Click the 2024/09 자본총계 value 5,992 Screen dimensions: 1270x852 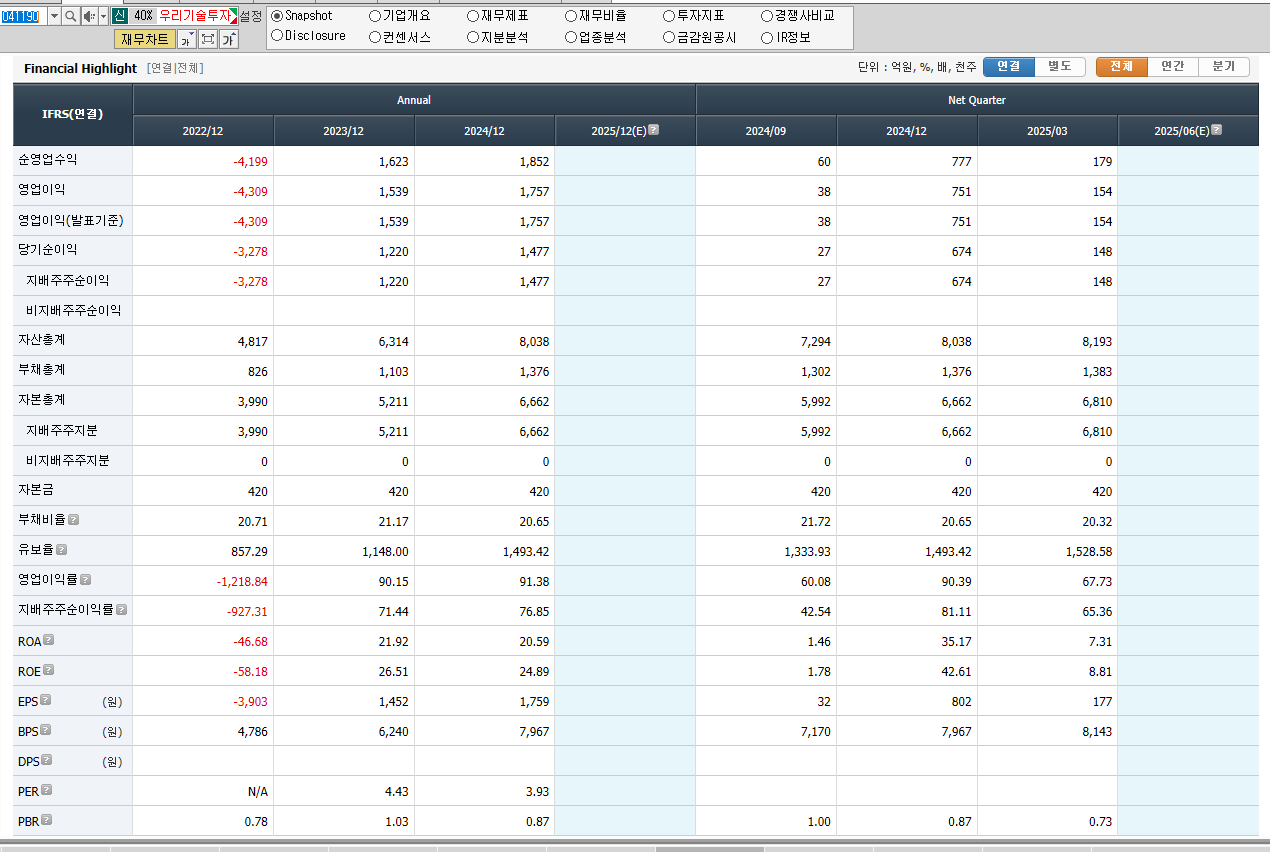coord(815,401)
